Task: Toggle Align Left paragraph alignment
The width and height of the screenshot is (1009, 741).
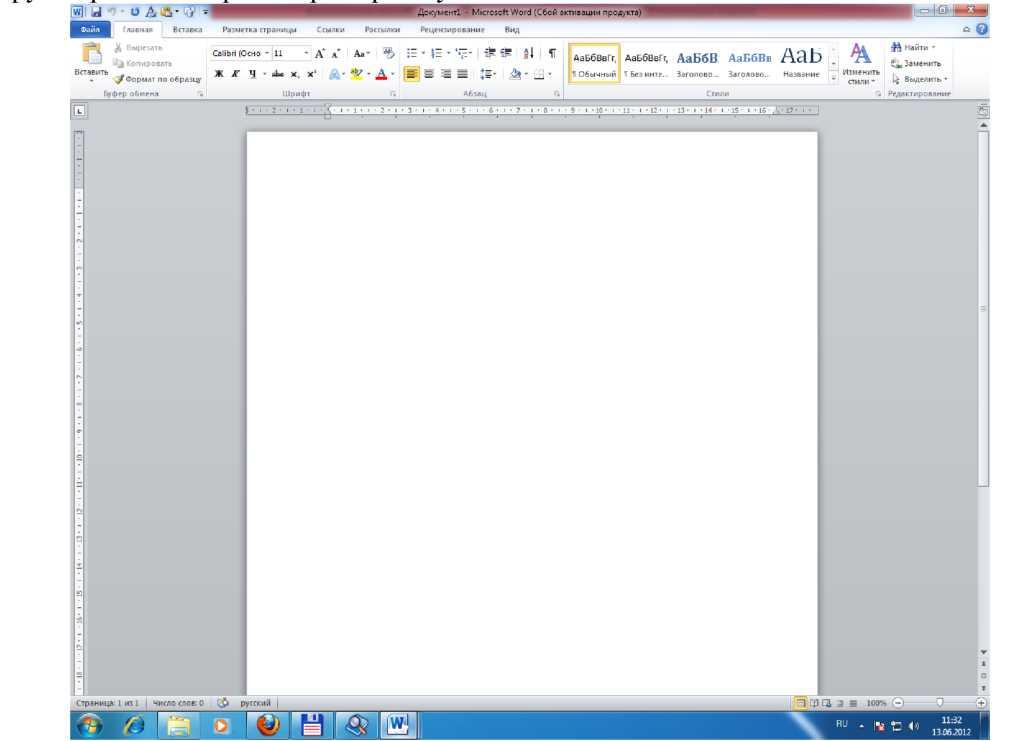Action: [411, 74]
